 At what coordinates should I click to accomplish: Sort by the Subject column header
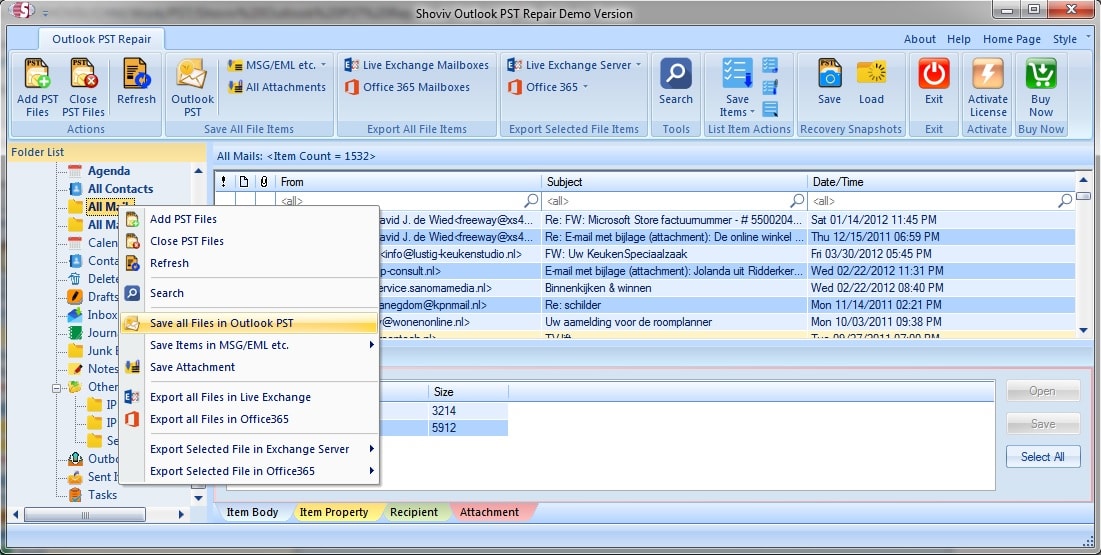pos(675,181)
